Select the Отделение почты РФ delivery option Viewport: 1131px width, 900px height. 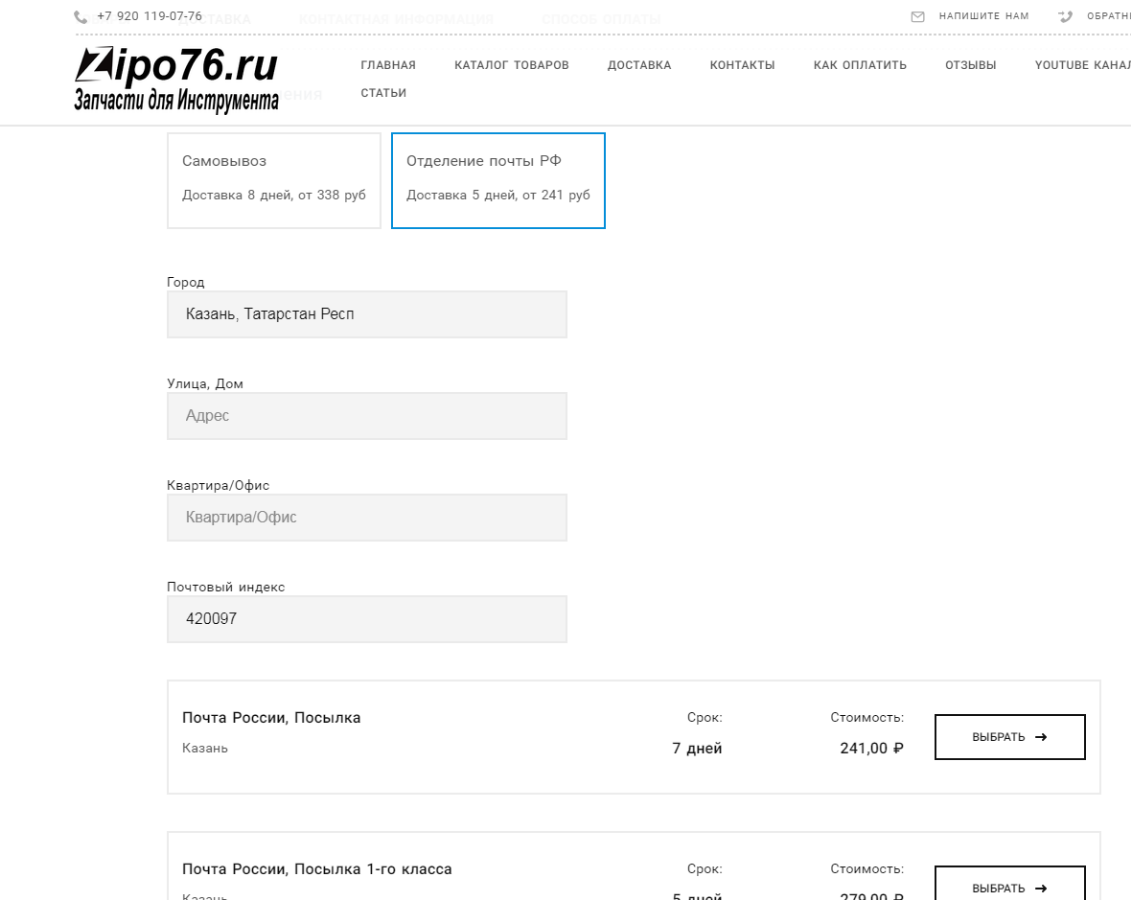coord(498,180)
